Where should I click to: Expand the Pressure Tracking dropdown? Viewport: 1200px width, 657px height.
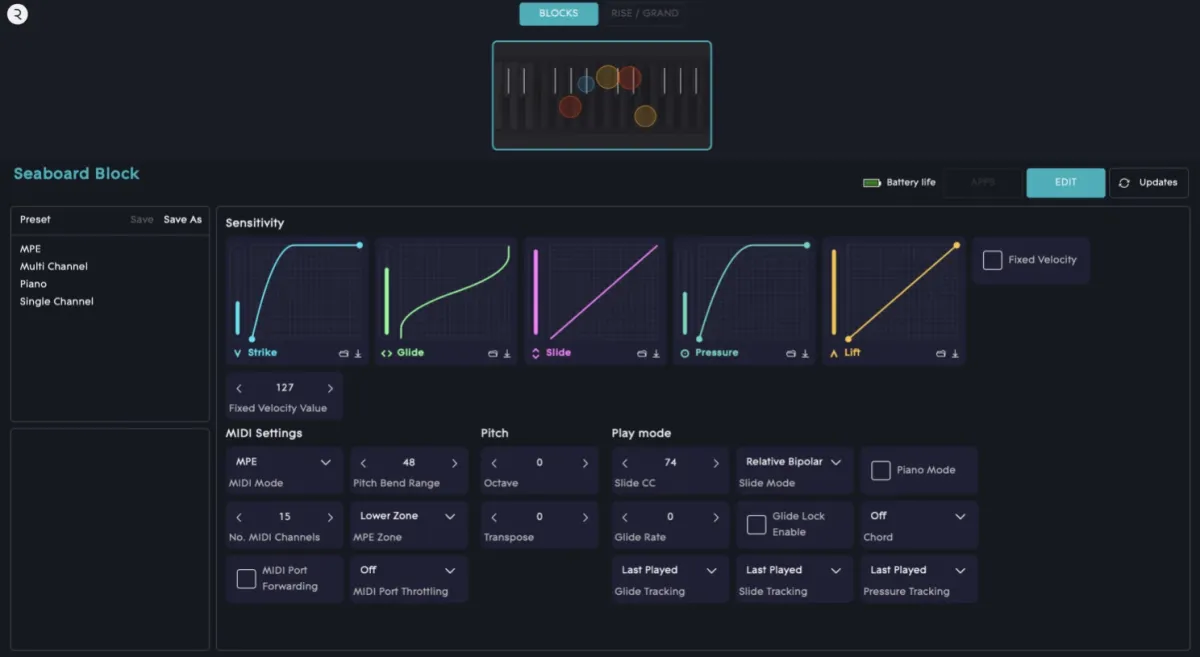coord(919,570)
